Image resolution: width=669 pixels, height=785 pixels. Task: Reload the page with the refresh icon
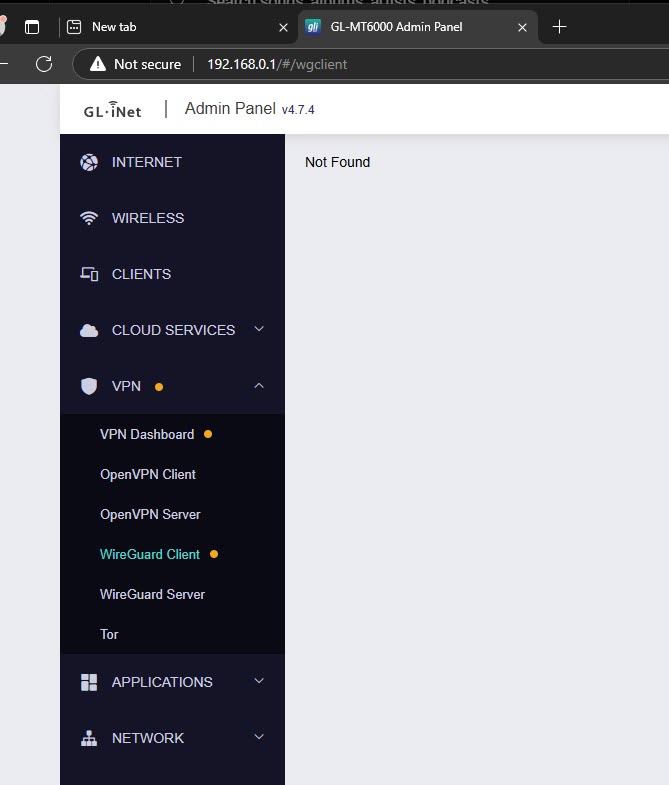point(44,64)
